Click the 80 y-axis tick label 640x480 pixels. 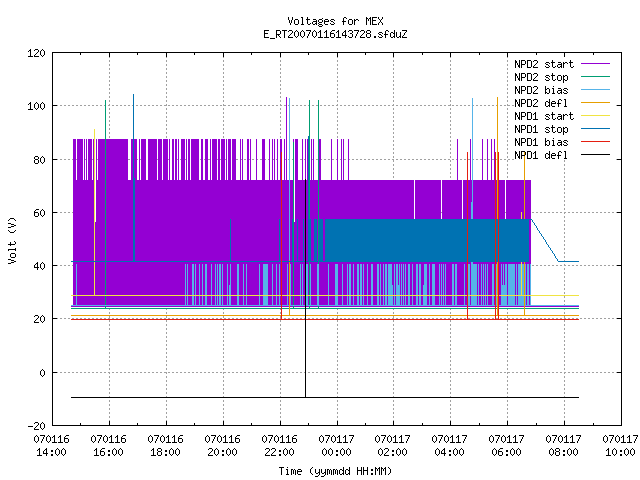pos(39,160)
